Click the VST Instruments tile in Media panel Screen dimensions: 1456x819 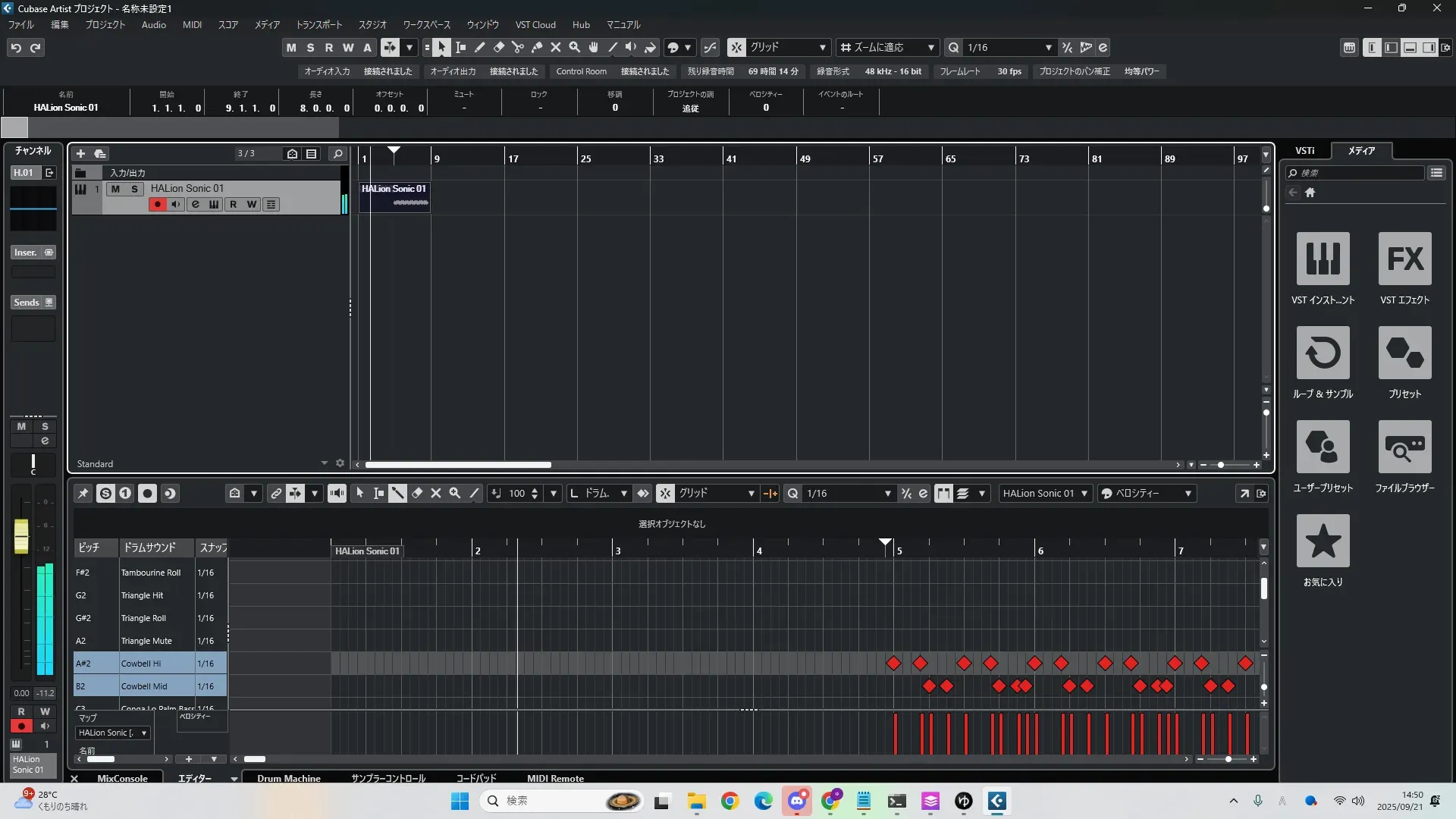point(1323,259)
